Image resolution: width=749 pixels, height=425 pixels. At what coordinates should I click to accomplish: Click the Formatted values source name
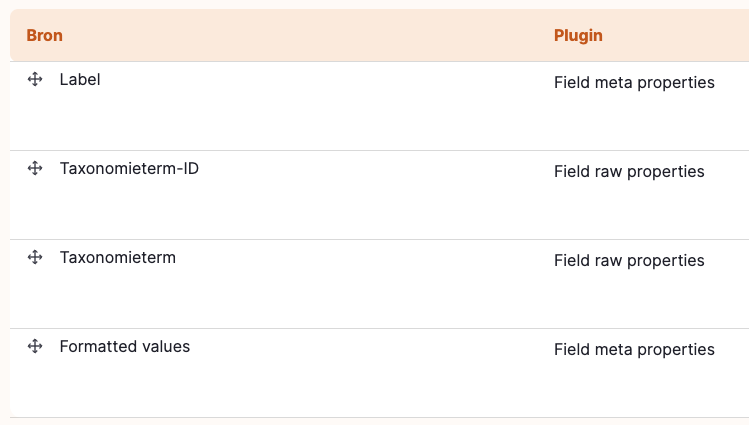coord(125,346)
